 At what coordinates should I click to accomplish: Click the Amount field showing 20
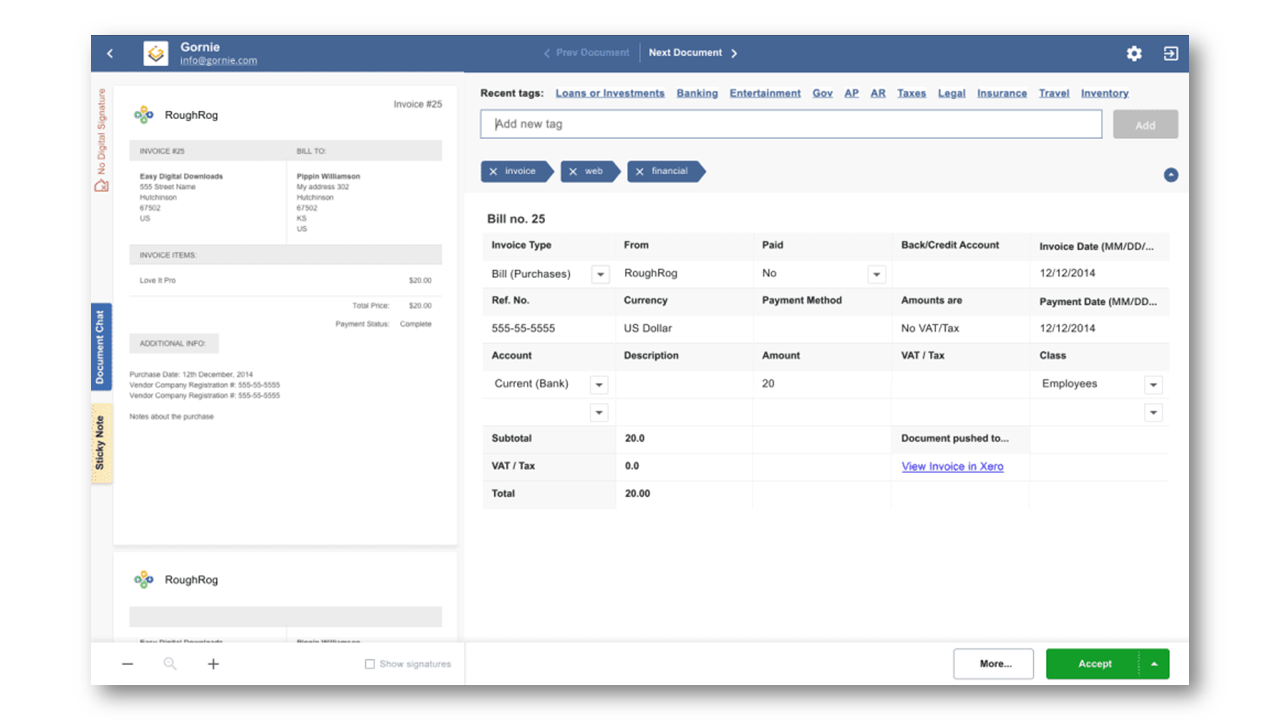[821, 384]
